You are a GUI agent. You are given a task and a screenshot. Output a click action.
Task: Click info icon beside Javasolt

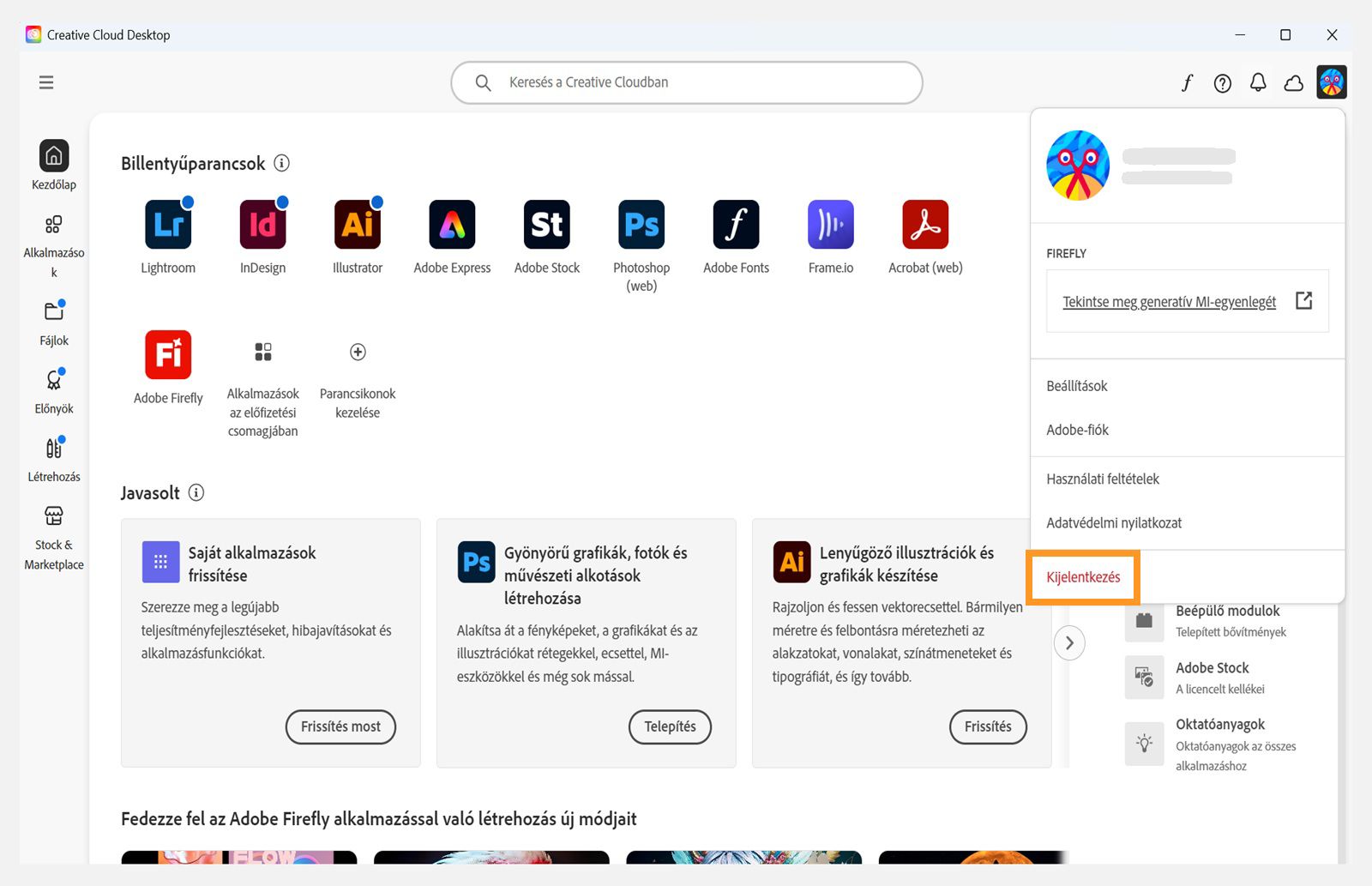[x=196, y=492]
